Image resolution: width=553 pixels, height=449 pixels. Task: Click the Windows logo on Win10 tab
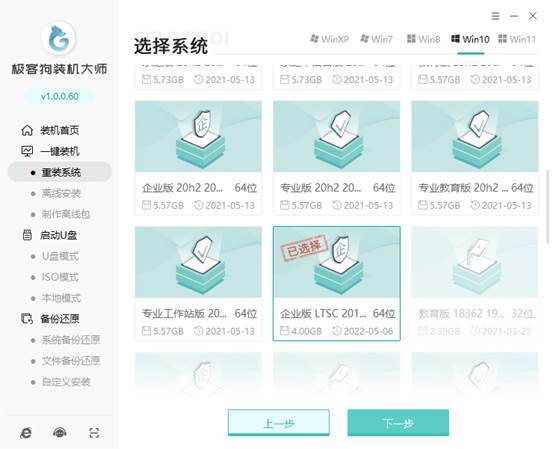point(455,39)
